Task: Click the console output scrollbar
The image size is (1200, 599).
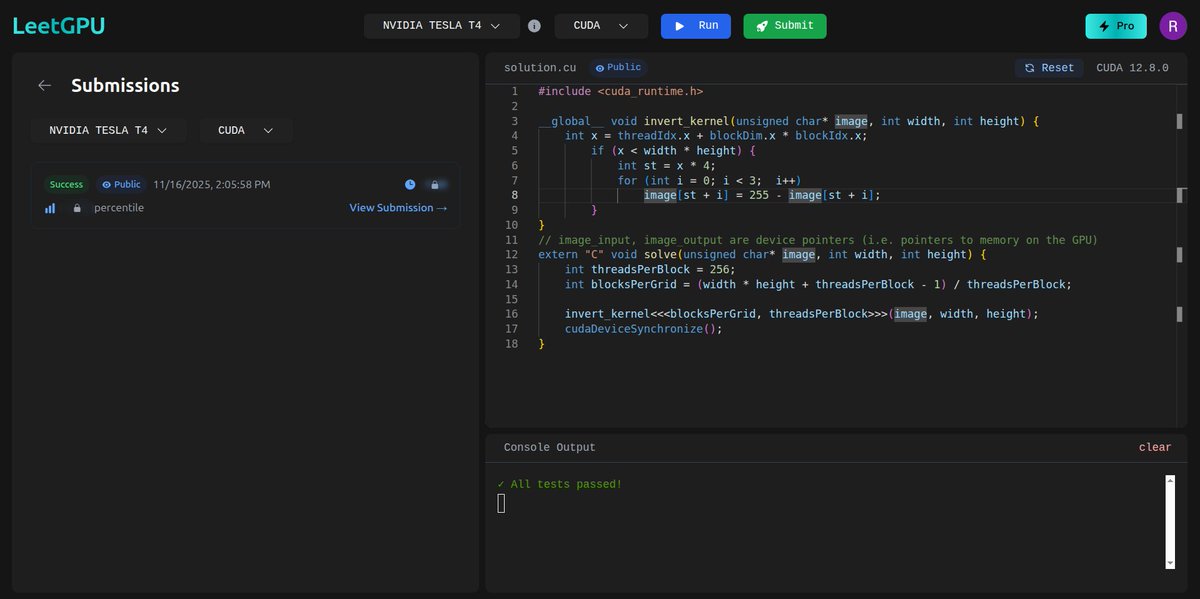Action: (x=1170, y=520)
